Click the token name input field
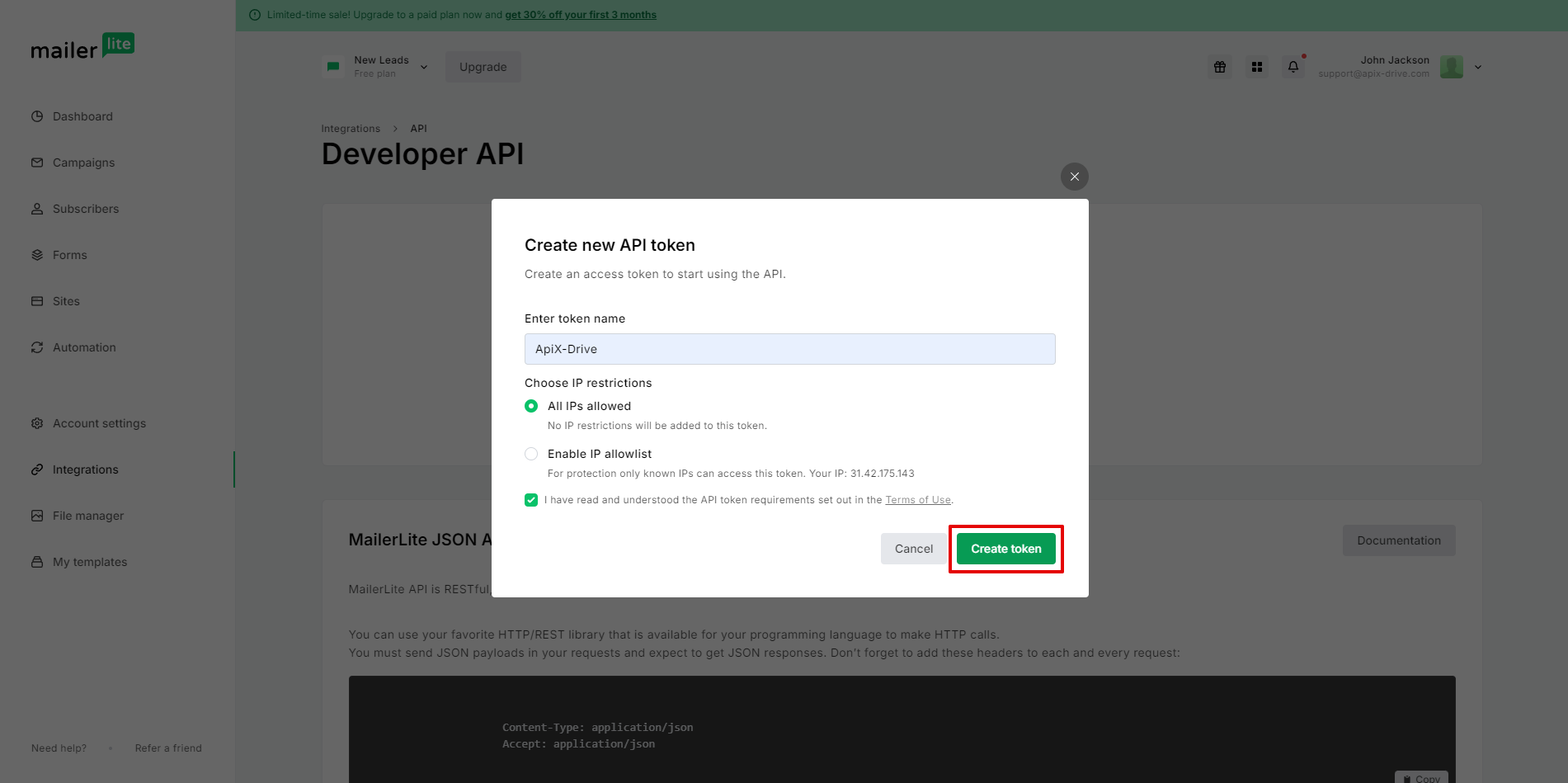 click(x=790, y=349)
